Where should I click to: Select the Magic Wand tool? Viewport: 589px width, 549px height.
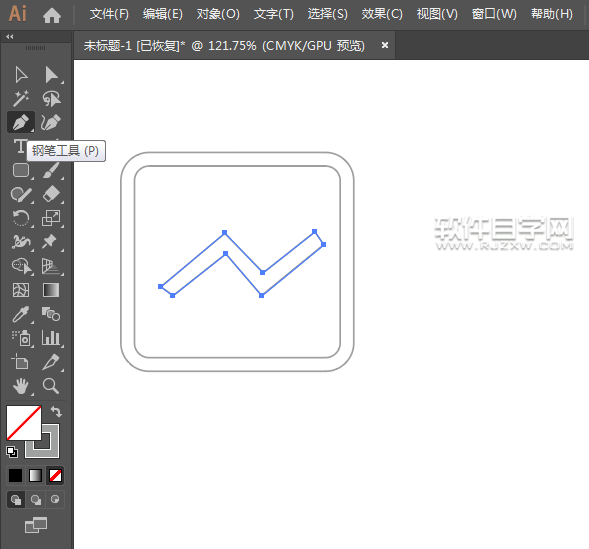[x=21, y=98]
